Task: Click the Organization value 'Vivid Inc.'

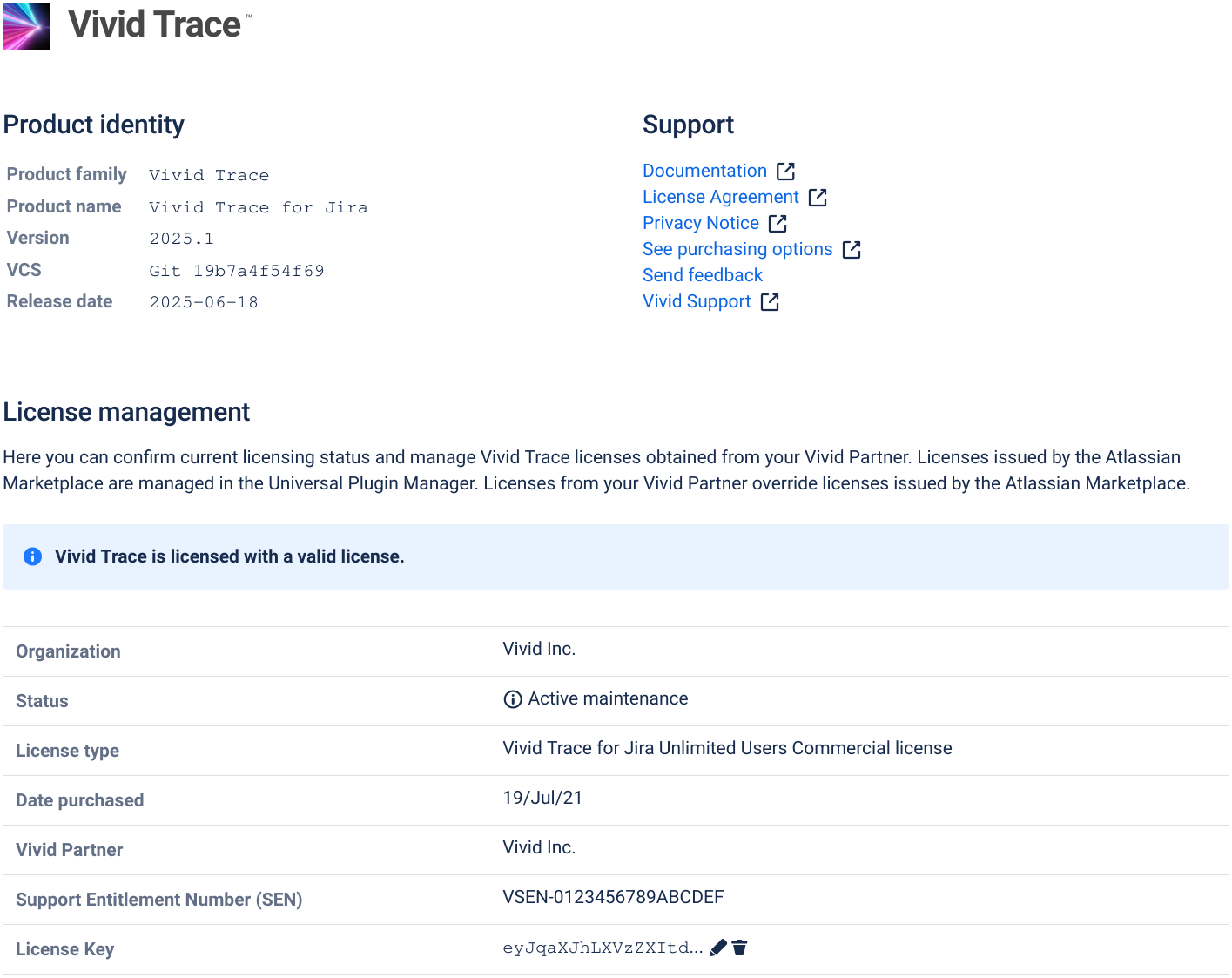Action: [x=539, y=649]
